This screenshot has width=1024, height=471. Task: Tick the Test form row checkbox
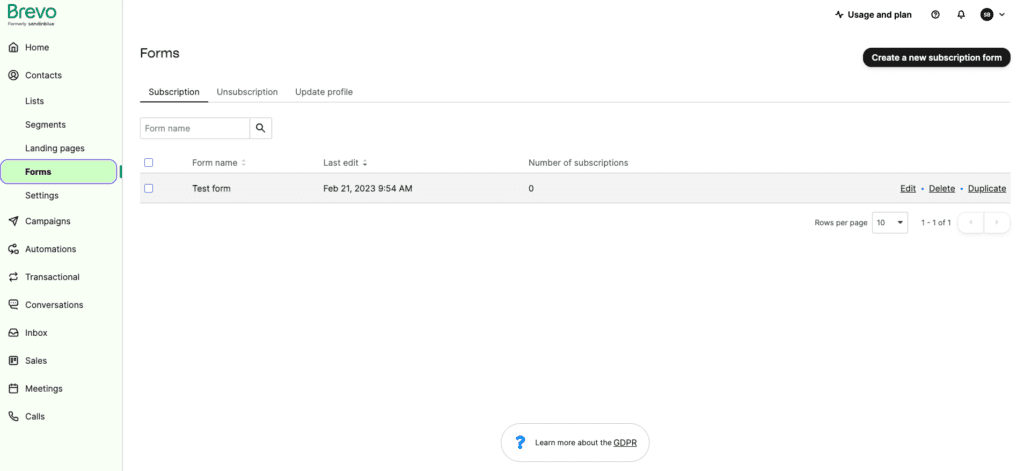(x=148, y=188)
